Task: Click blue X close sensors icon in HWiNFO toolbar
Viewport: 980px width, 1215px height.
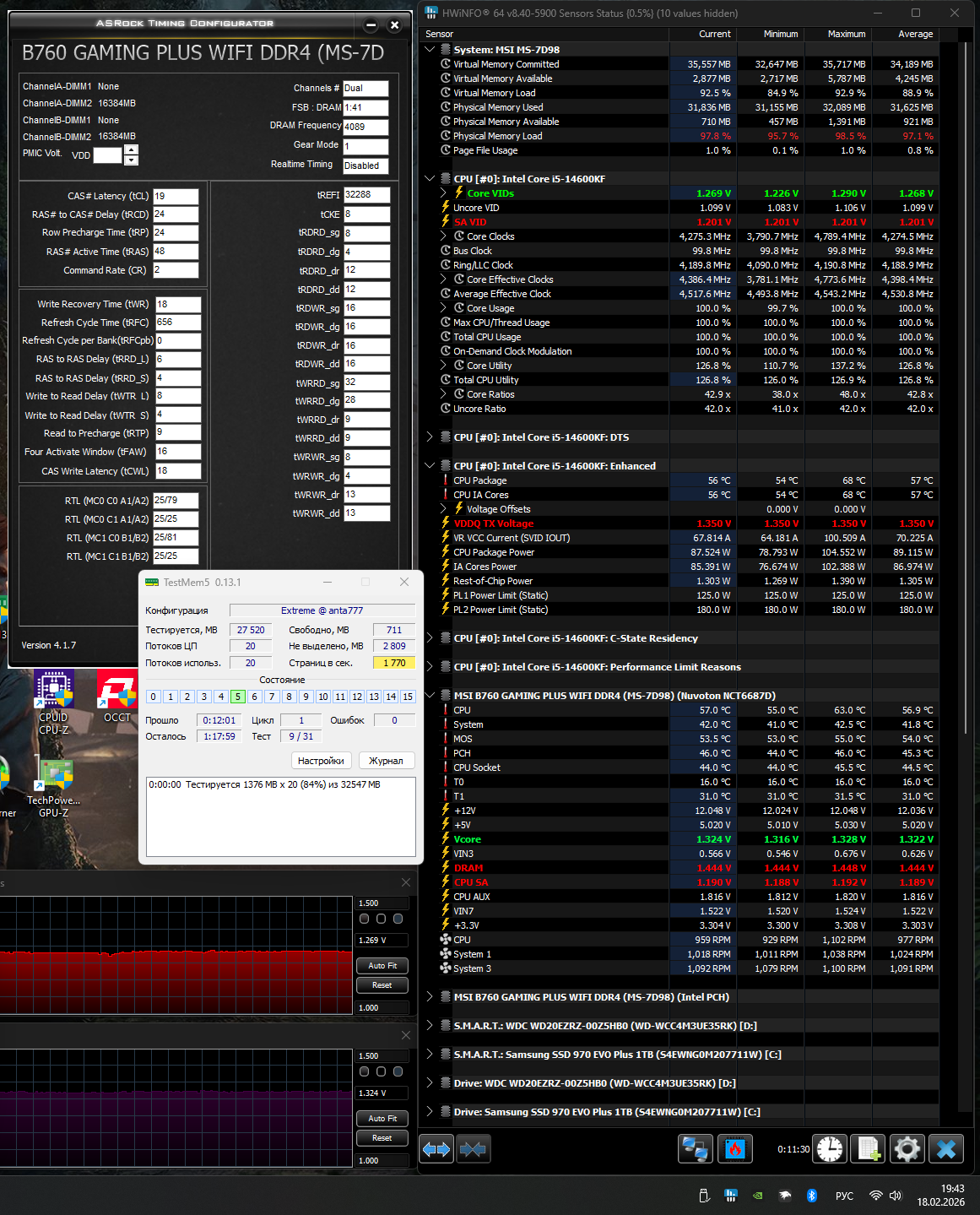Action: pos(946,1149)
